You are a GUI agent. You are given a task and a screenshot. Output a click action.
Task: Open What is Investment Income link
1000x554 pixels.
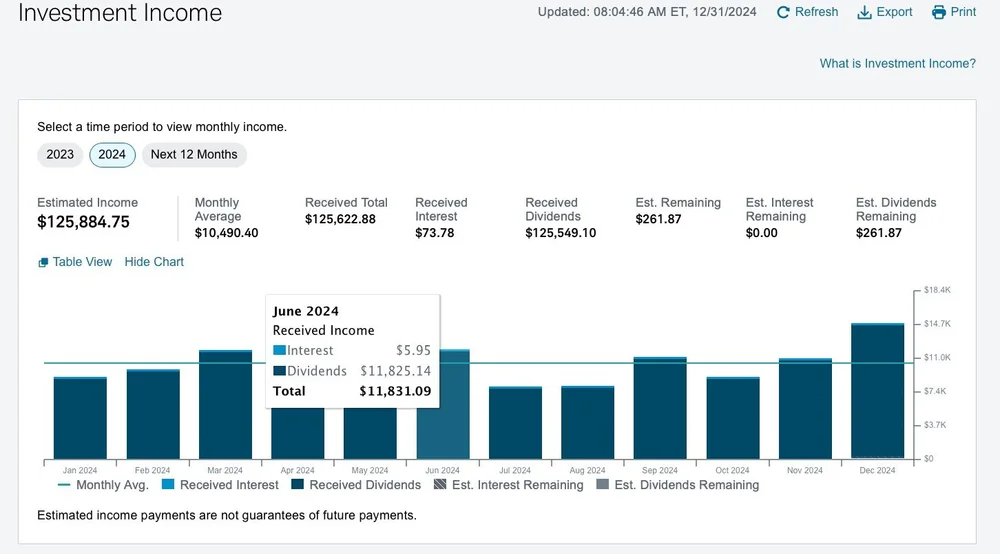(x=897, y=64)
